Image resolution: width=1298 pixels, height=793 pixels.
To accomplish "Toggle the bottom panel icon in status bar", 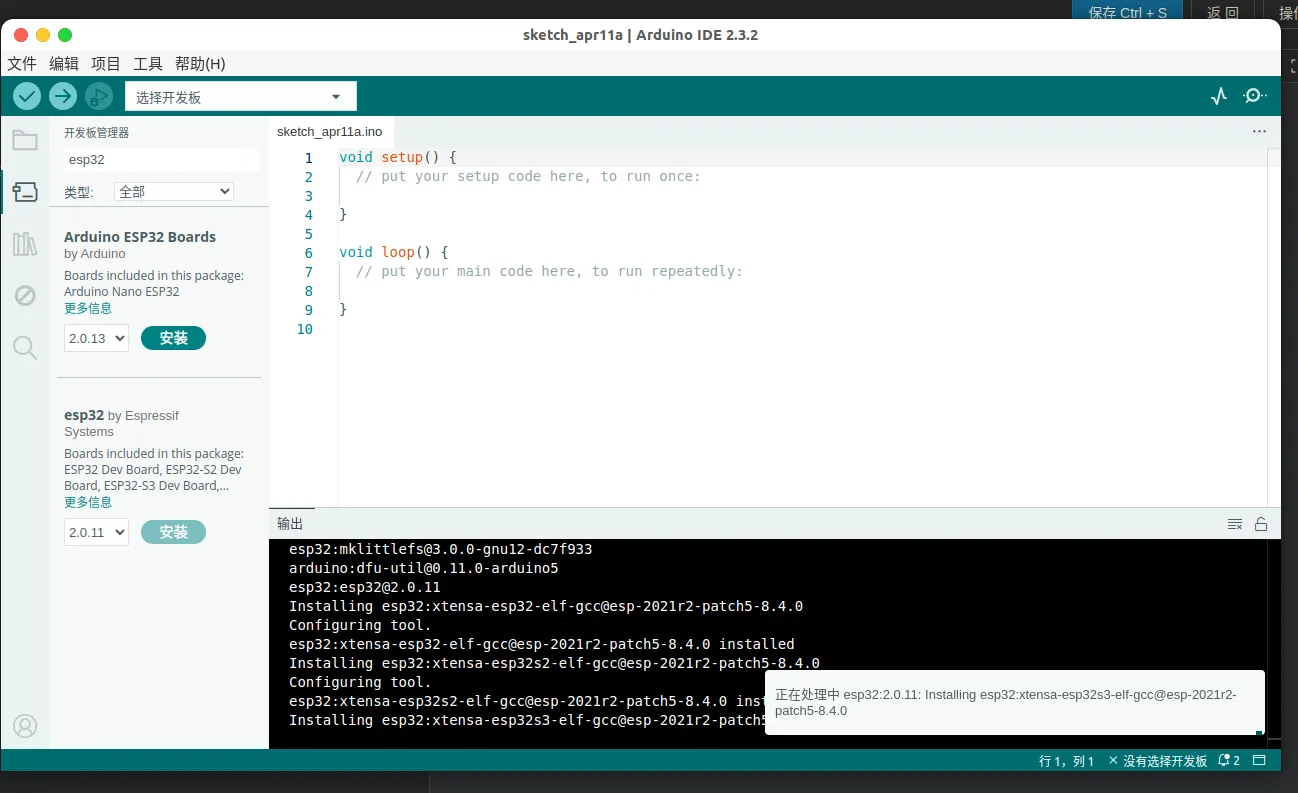I will pos(1260,761).
